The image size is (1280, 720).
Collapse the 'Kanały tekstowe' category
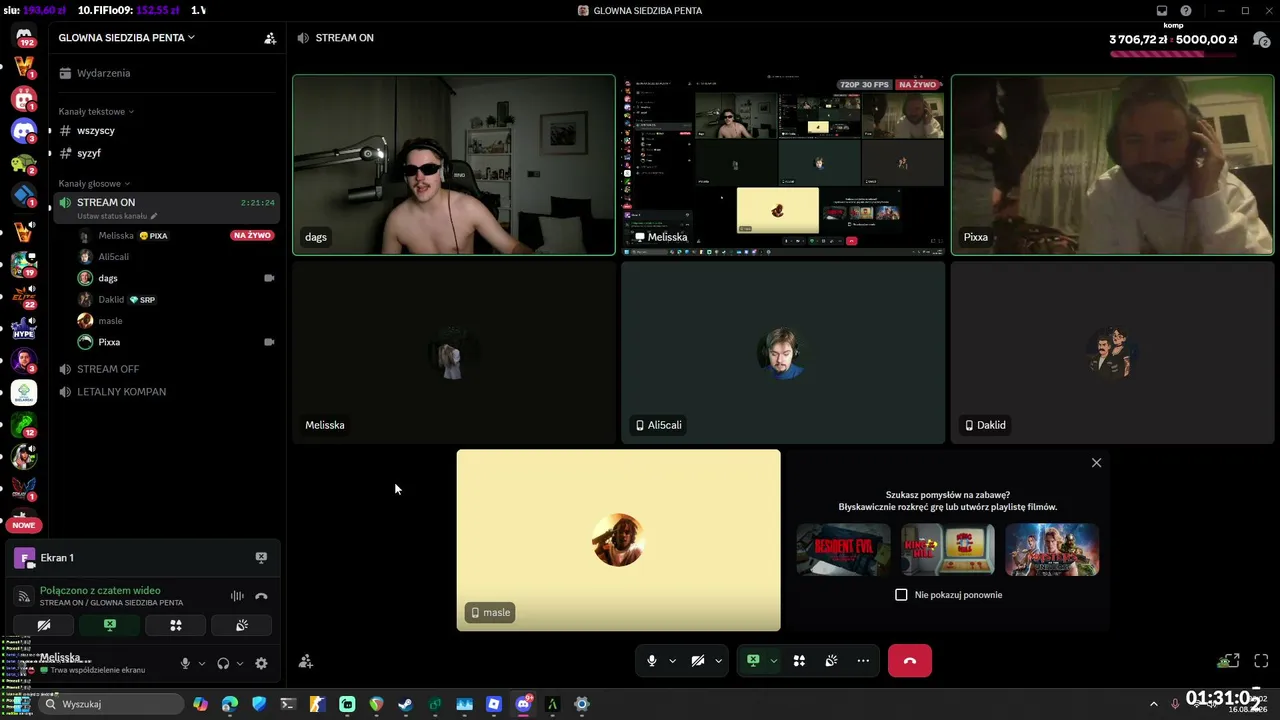click(x=96, y=112)
